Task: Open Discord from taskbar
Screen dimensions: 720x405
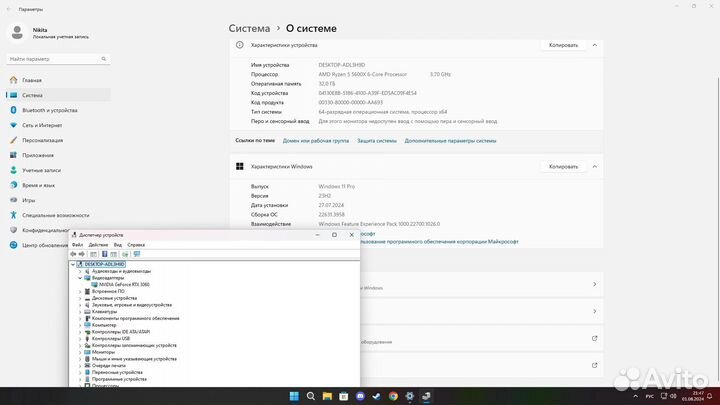Action: tap(360, 396)
